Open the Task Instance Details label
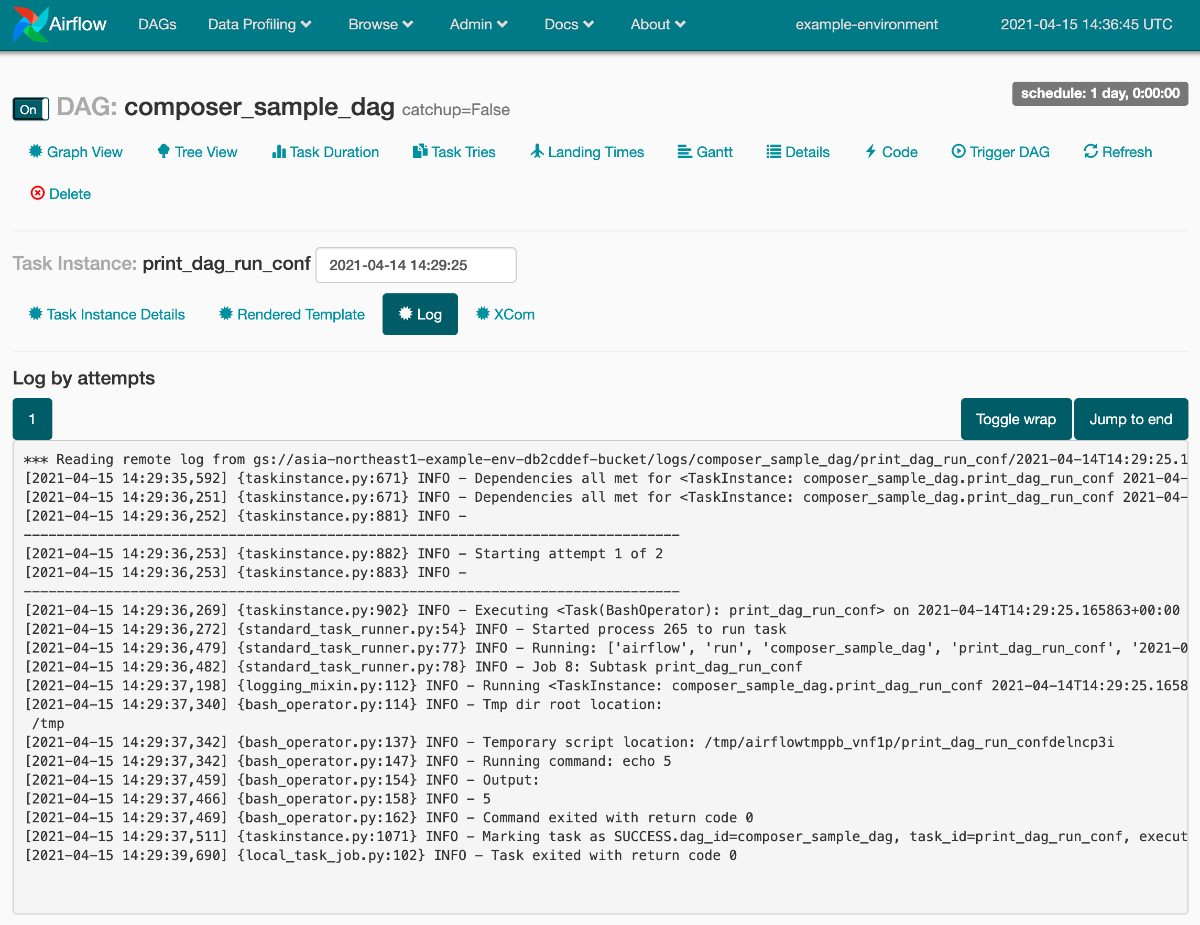The width and height of the screenshot is (1200, 925). pyautogui.click(x=116, y=314)
